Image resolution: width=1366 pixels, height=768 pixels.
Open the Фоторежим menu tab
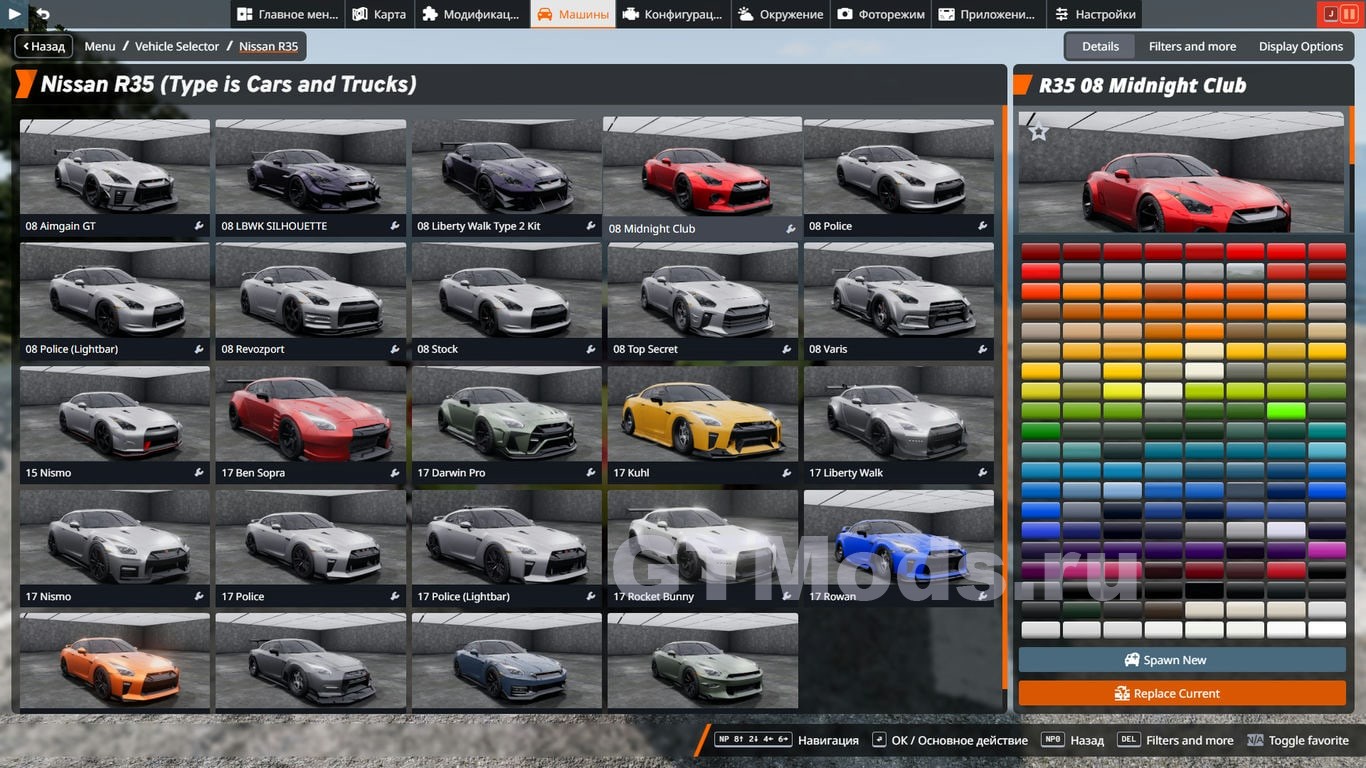click(x=882, y=14)
